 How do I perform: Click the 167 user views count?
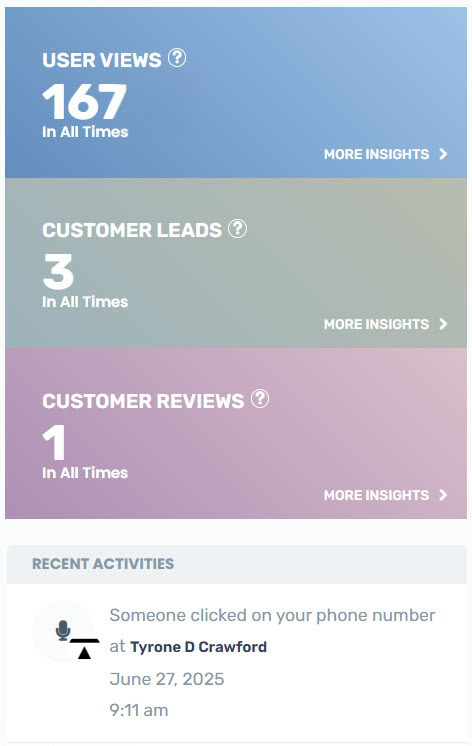[x=85, y=101]
